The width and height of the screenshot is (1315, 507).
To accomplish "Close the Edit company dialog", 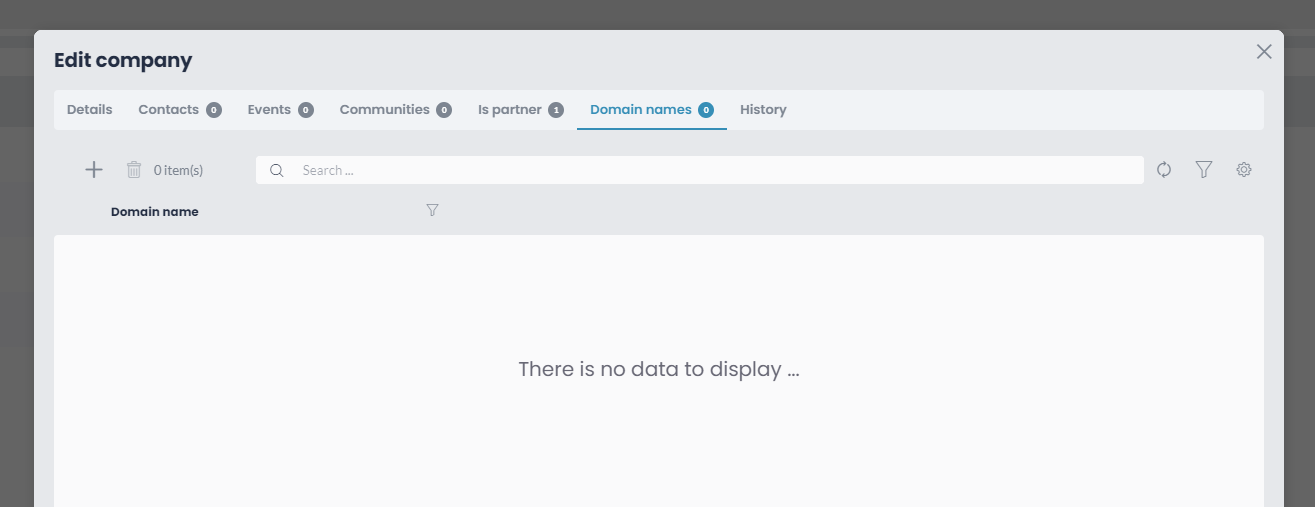I will [x=1264, y=52].
